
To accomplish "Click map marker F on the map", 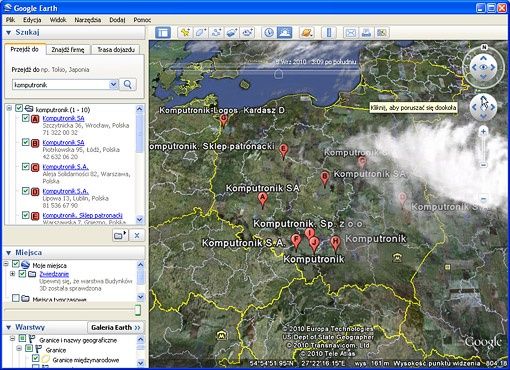I will click(x=295, y=242).
